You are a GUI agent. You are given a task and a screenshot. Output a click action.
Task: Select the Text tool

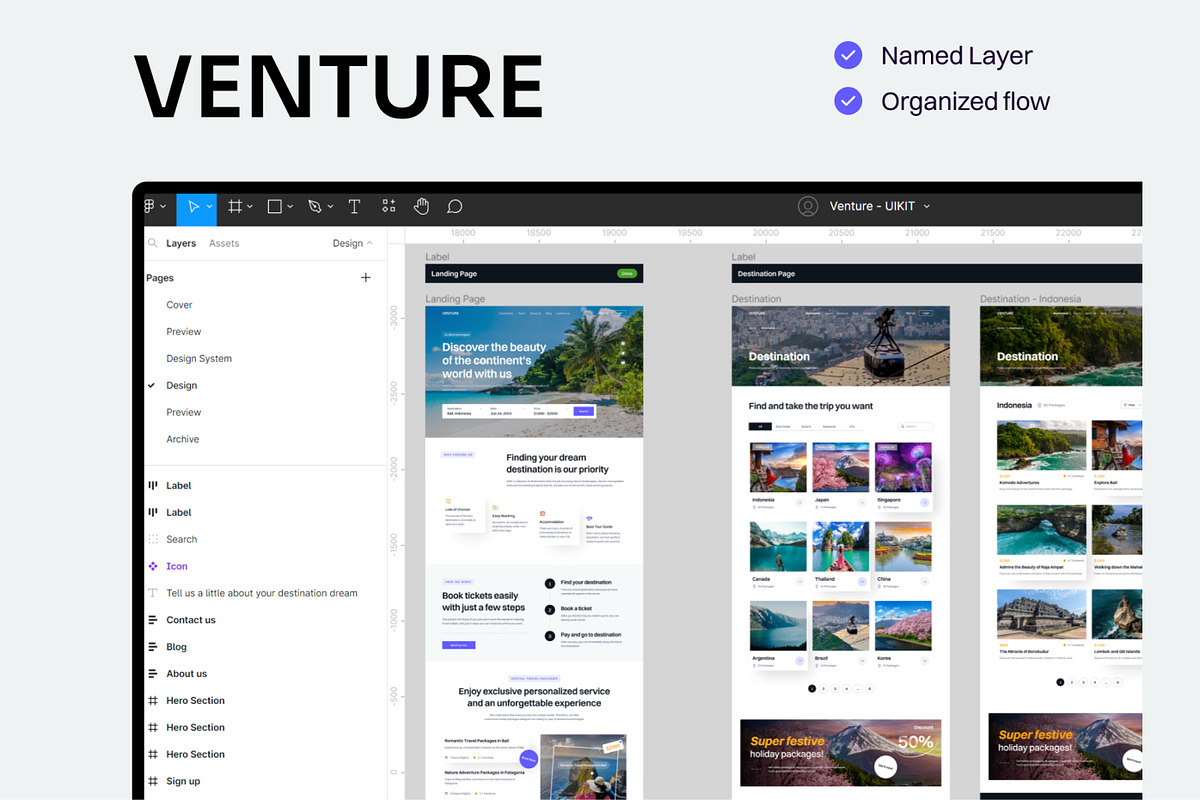(354, 206)
